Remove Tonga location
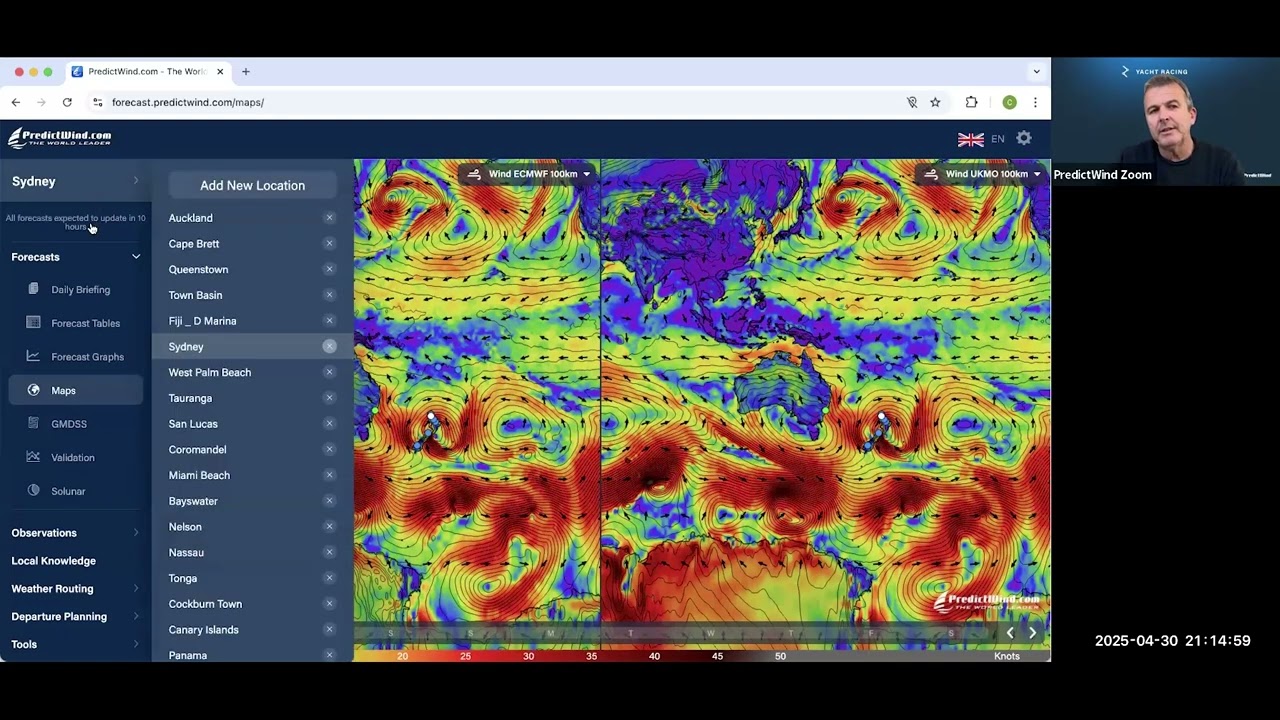This screenshot has width=1280, height=720. [x=329, y=578]
